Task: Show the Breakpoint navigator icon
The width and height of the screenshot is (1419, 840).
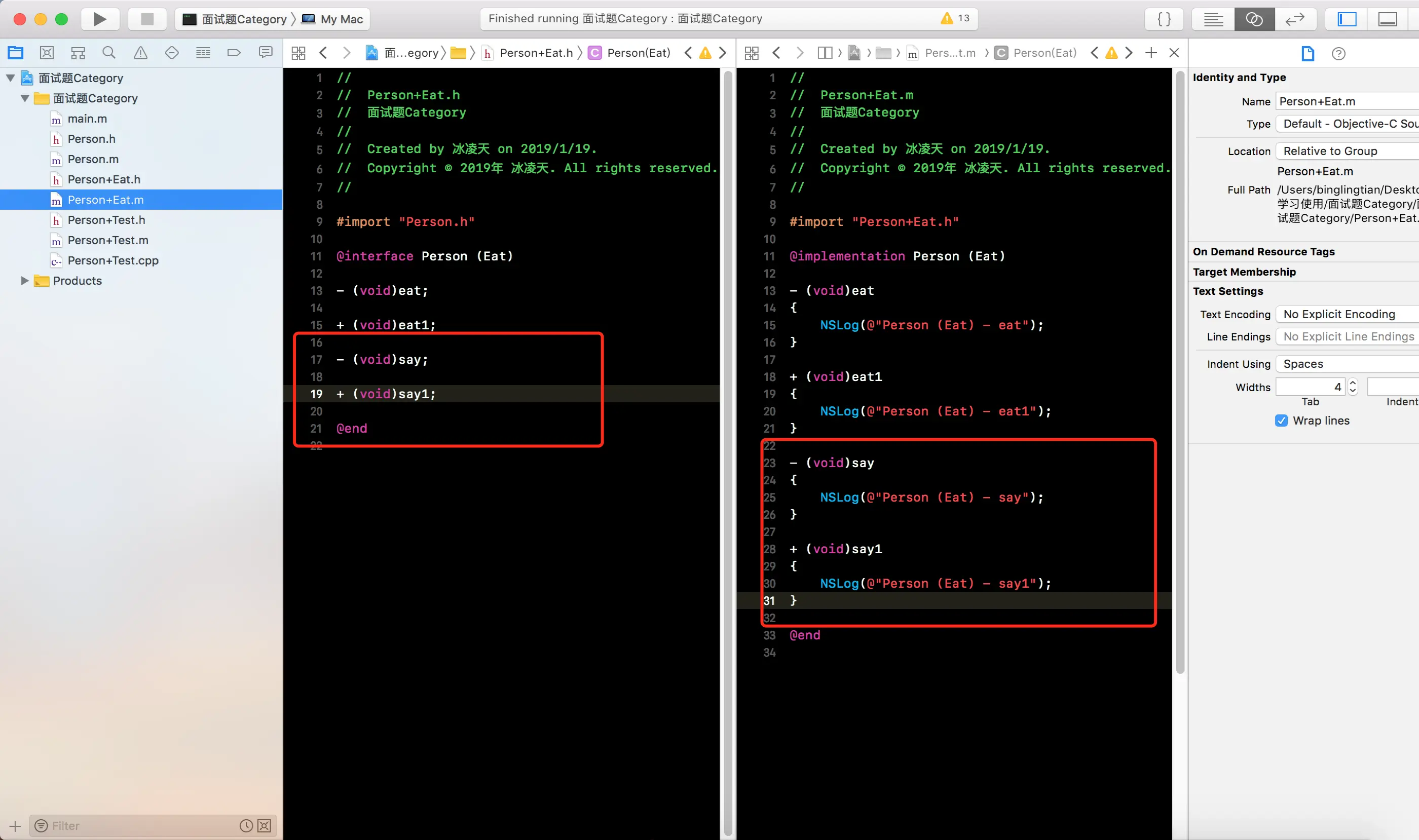Action: pos(233,53)
